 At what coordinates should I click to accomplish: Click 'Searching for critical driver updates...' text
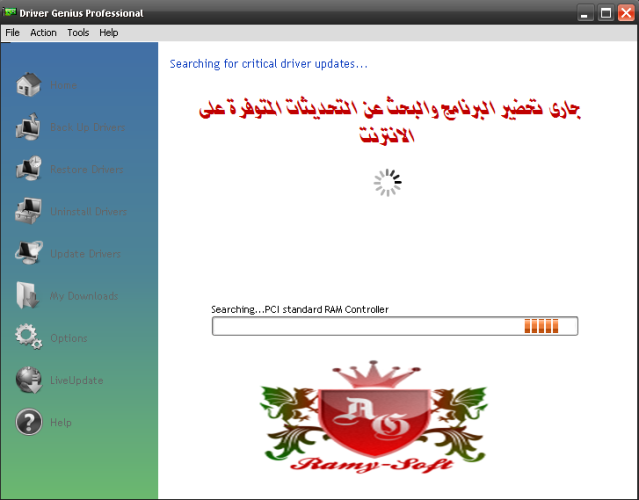(269, 64)
